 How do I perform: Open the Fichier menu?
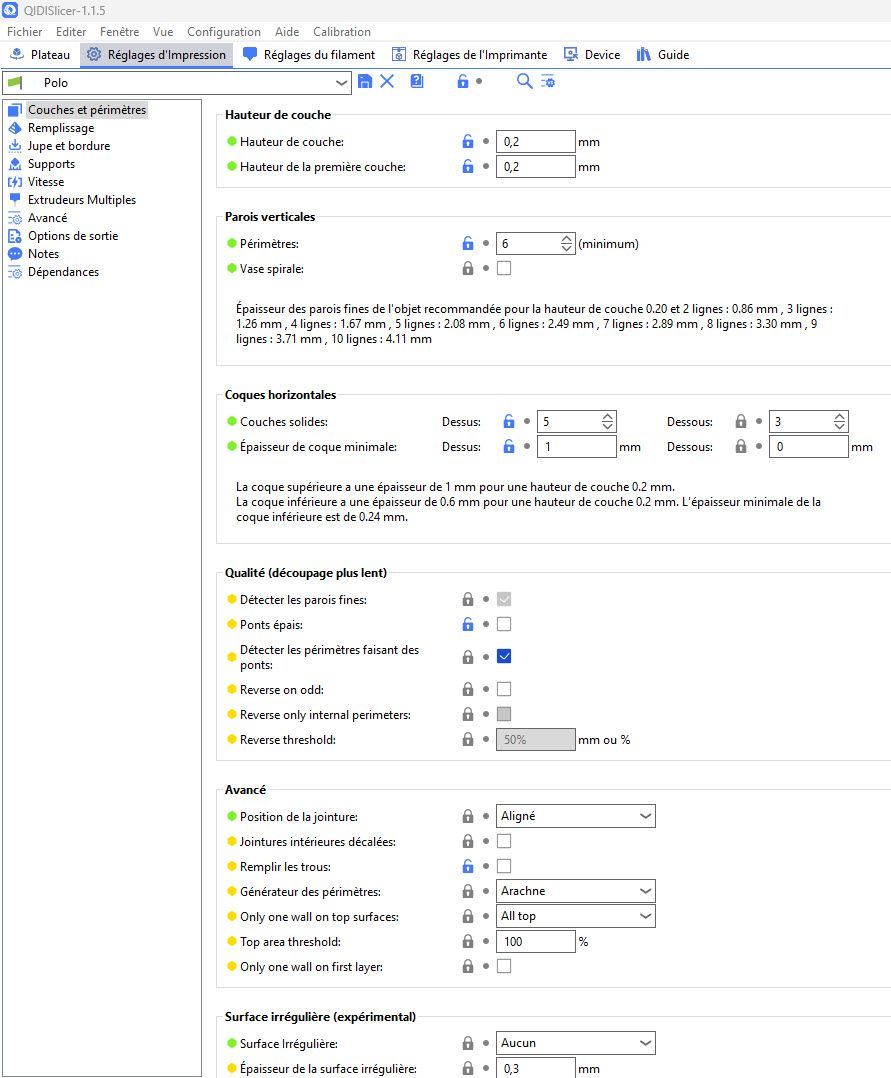[x=24, y=32]
